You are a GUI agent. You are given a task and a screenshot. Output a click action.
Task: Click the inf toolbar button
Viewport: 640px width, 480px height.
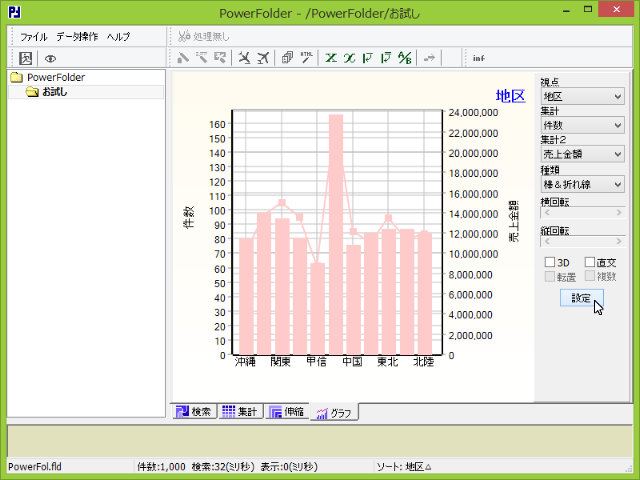click(x=479, y=58)
